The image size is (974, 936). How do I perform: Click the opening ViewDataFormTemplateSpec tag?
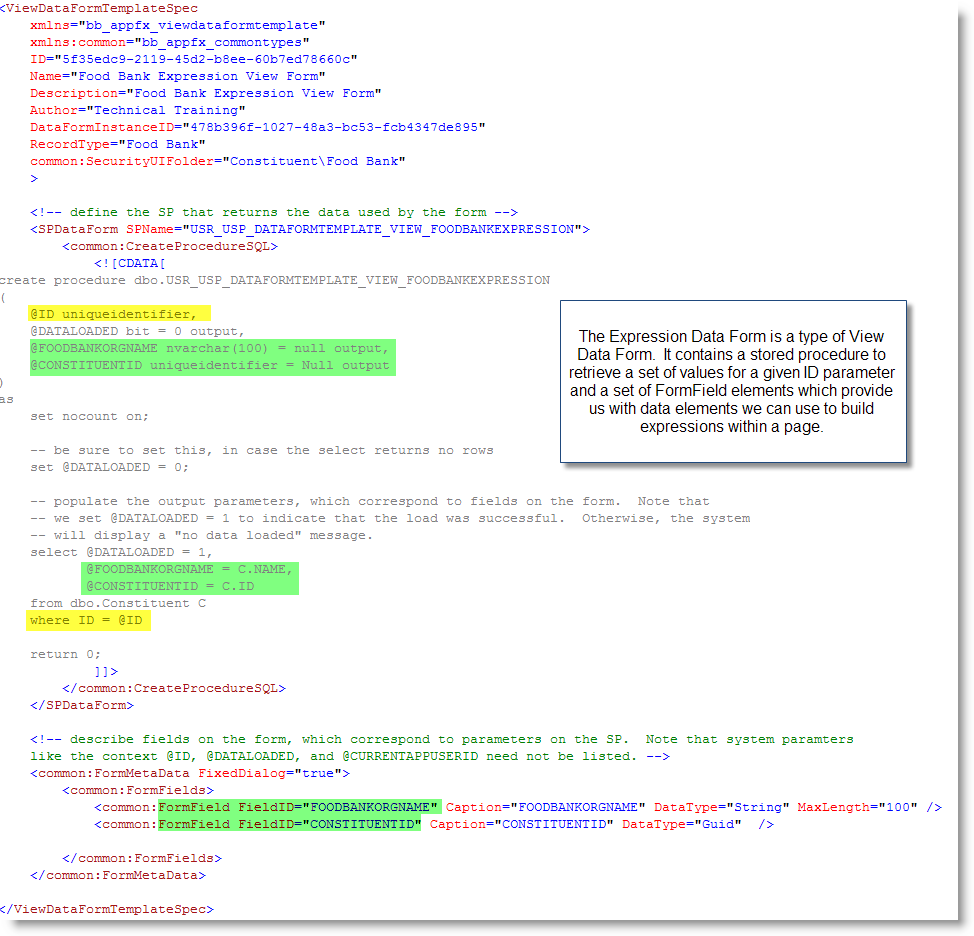[x=99, y=9]
